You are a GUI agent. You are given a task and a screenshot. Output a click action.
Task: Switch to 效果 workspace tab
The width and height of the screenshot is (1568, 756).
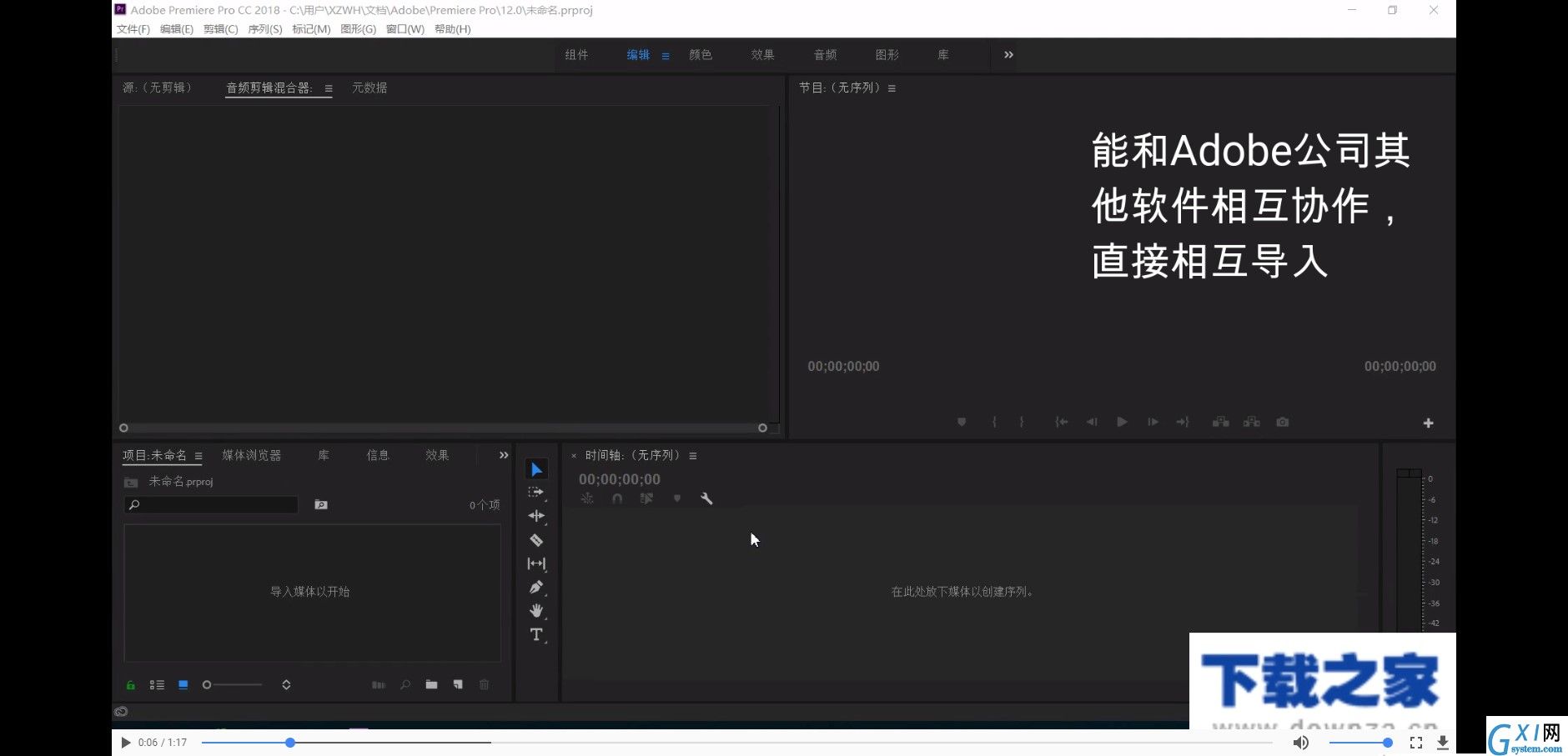point(762,55)
